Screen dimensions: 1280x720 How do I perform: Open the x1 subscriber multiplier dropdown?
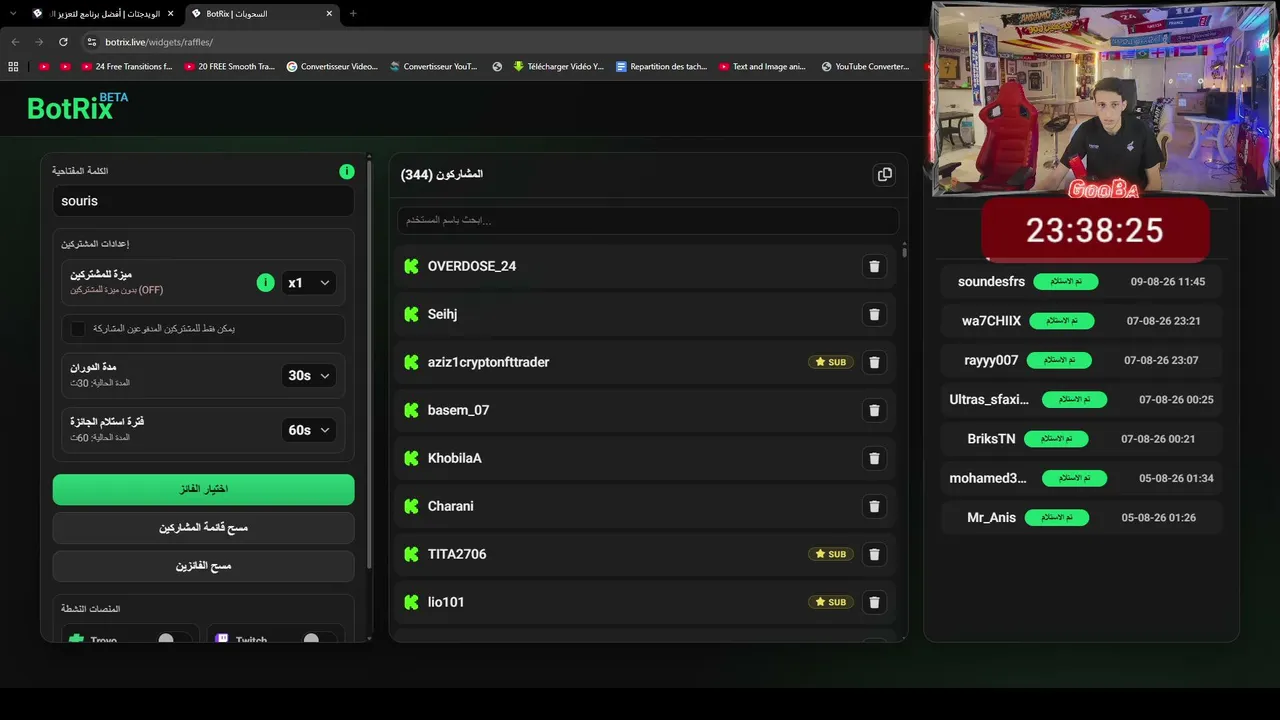[308, 283]
